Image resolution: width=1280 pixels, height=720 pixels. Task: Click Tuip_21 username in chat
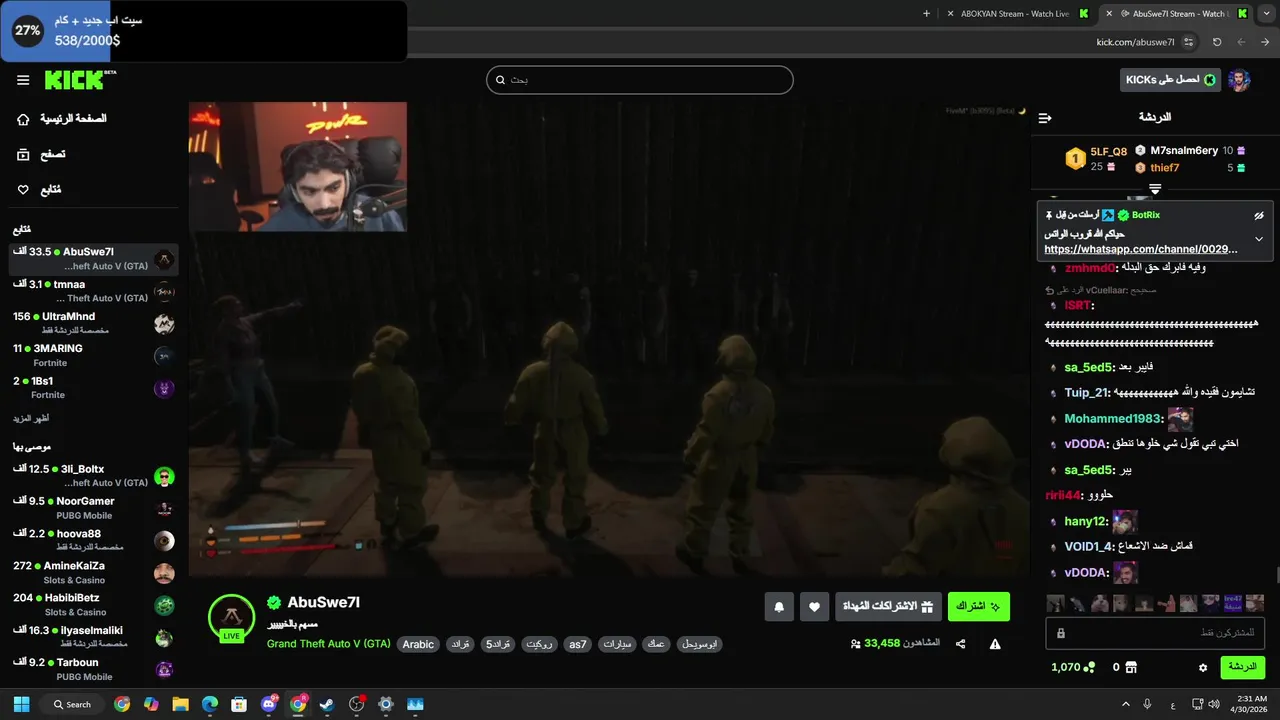[1087, 392]
